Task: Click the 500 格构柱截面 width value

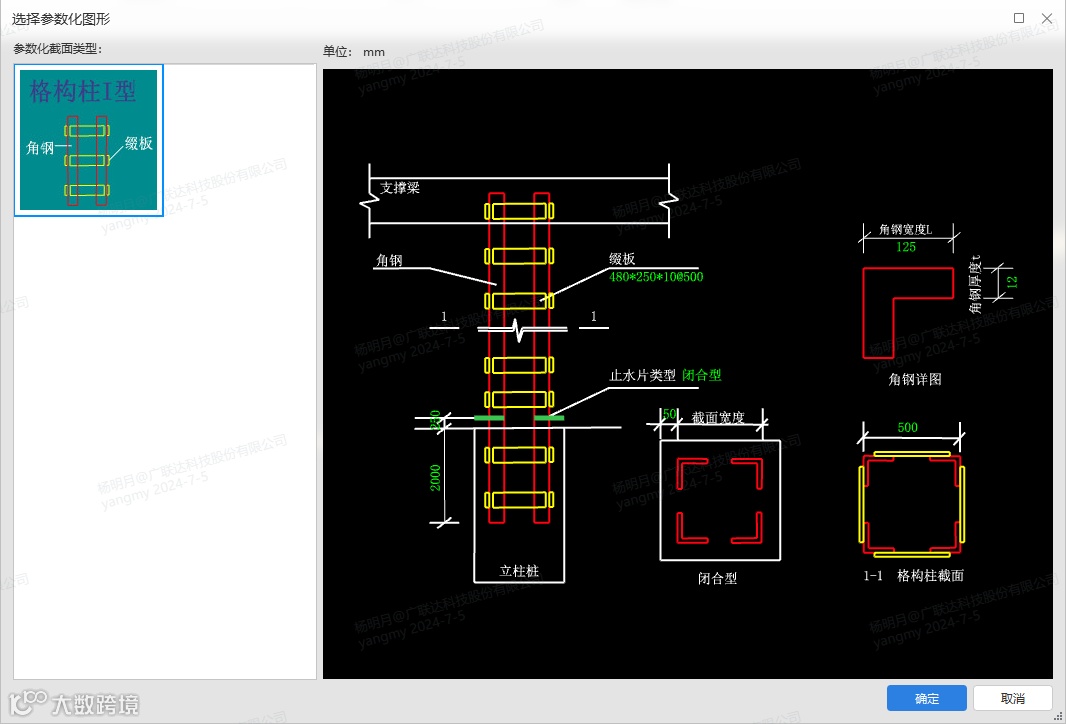Action: pyautogui.click(x=908, y=428)
